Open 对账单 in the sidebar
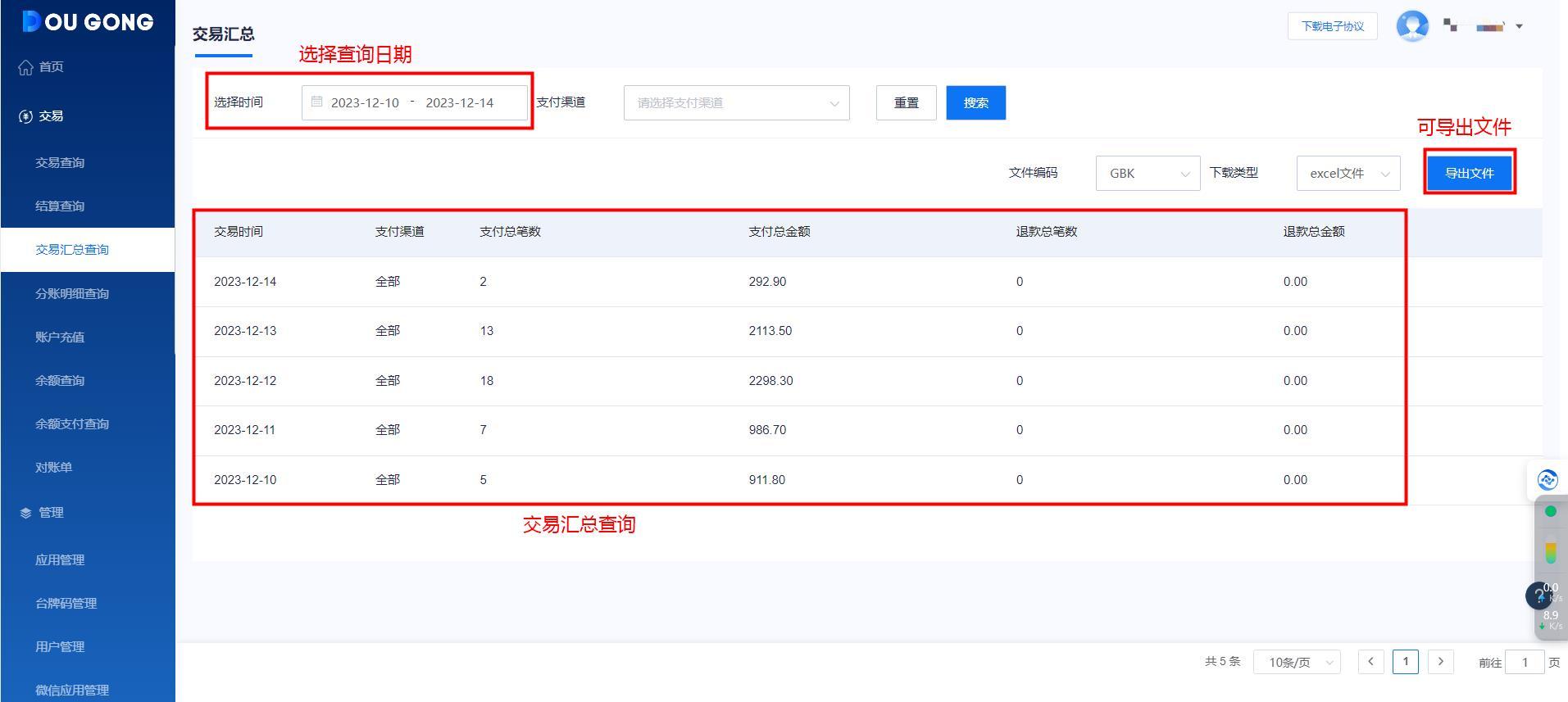1568x702 pixels. (x=54, y=467)
